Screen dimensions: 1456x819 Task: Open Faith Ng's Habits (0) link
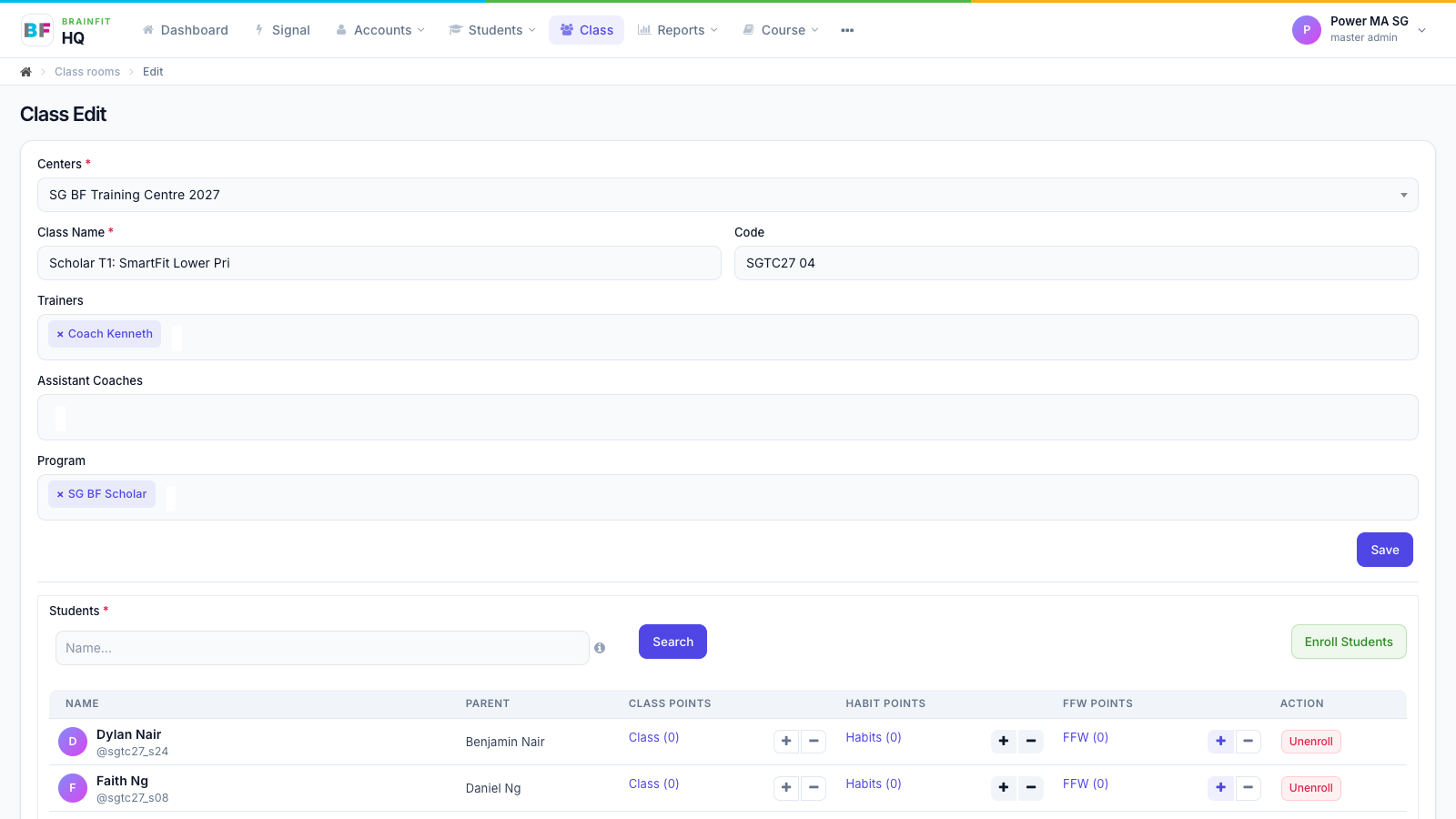[x=874, y=784]
